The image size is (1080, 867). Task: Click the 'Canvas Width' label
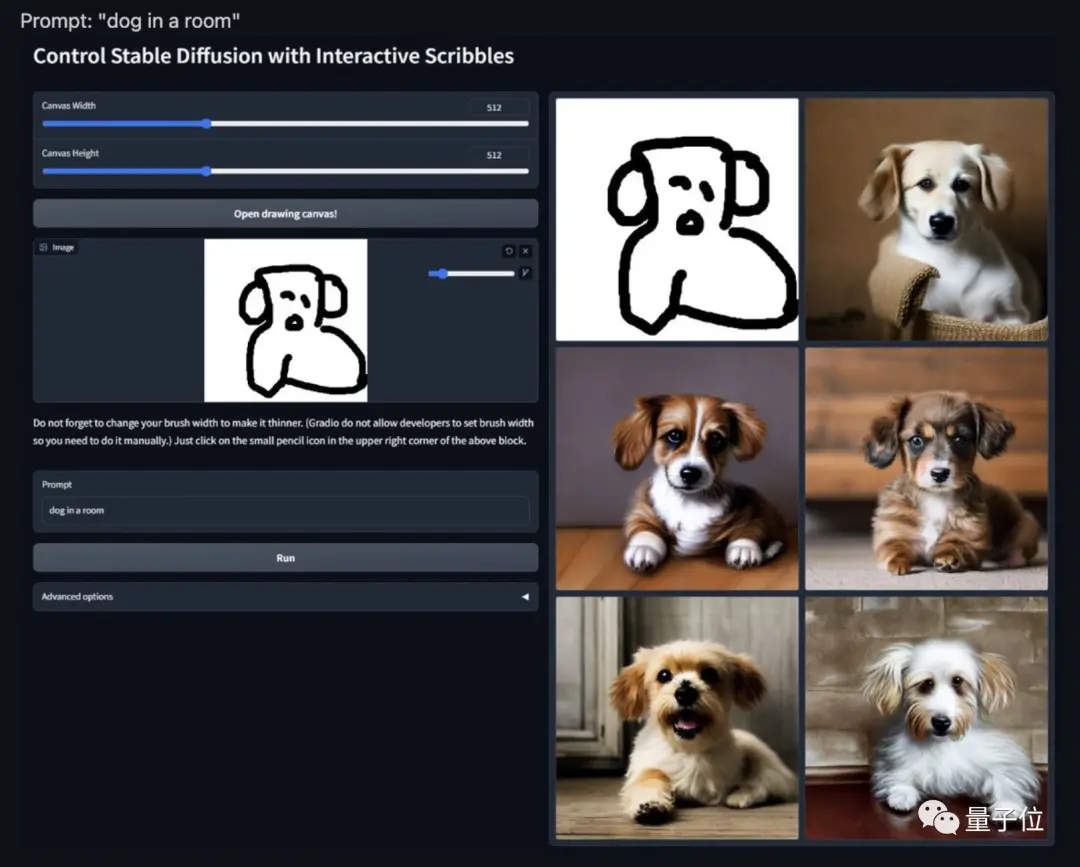[68, 105]
